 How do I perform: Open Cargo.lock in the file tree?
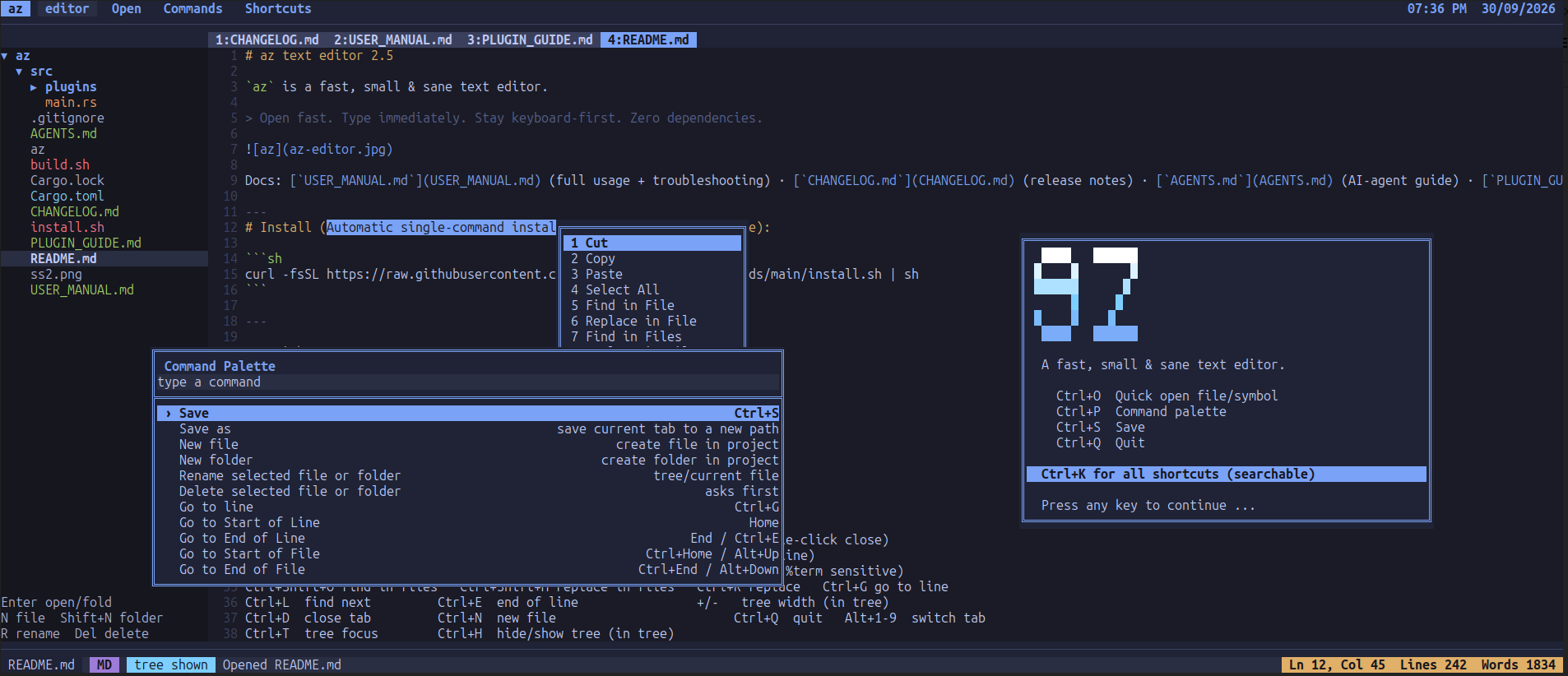pos(67,181)
